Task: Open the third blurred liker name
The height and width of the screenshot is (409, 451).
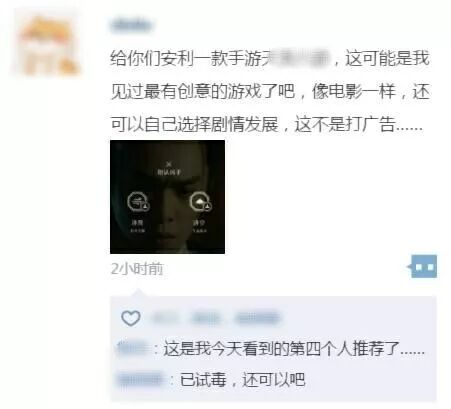Action: tap(257, 318)
